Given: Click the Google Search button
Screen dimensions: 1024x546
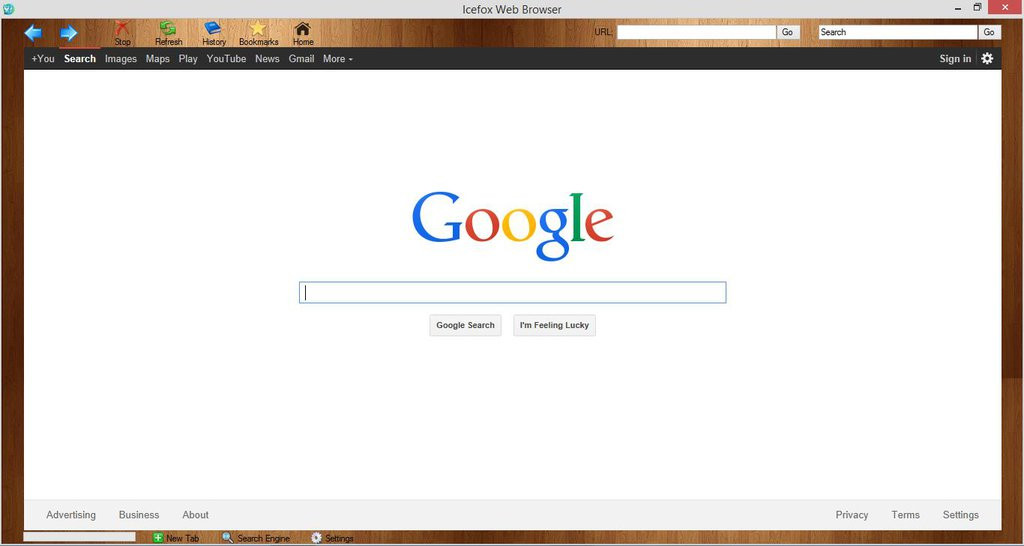Looking at the screenshot, I should tap(465, 325).
